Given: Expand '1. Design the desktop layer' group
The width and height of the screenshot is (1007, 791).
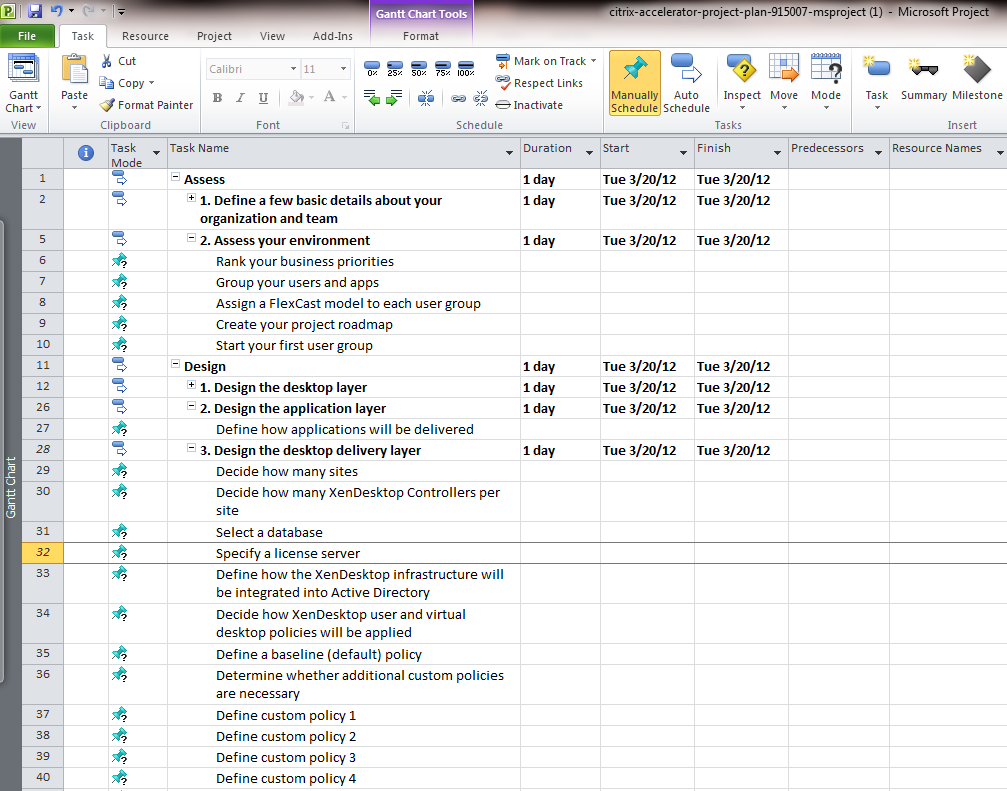Looking at the screenshot, I should pyautogui.click(x=191, y=386).
